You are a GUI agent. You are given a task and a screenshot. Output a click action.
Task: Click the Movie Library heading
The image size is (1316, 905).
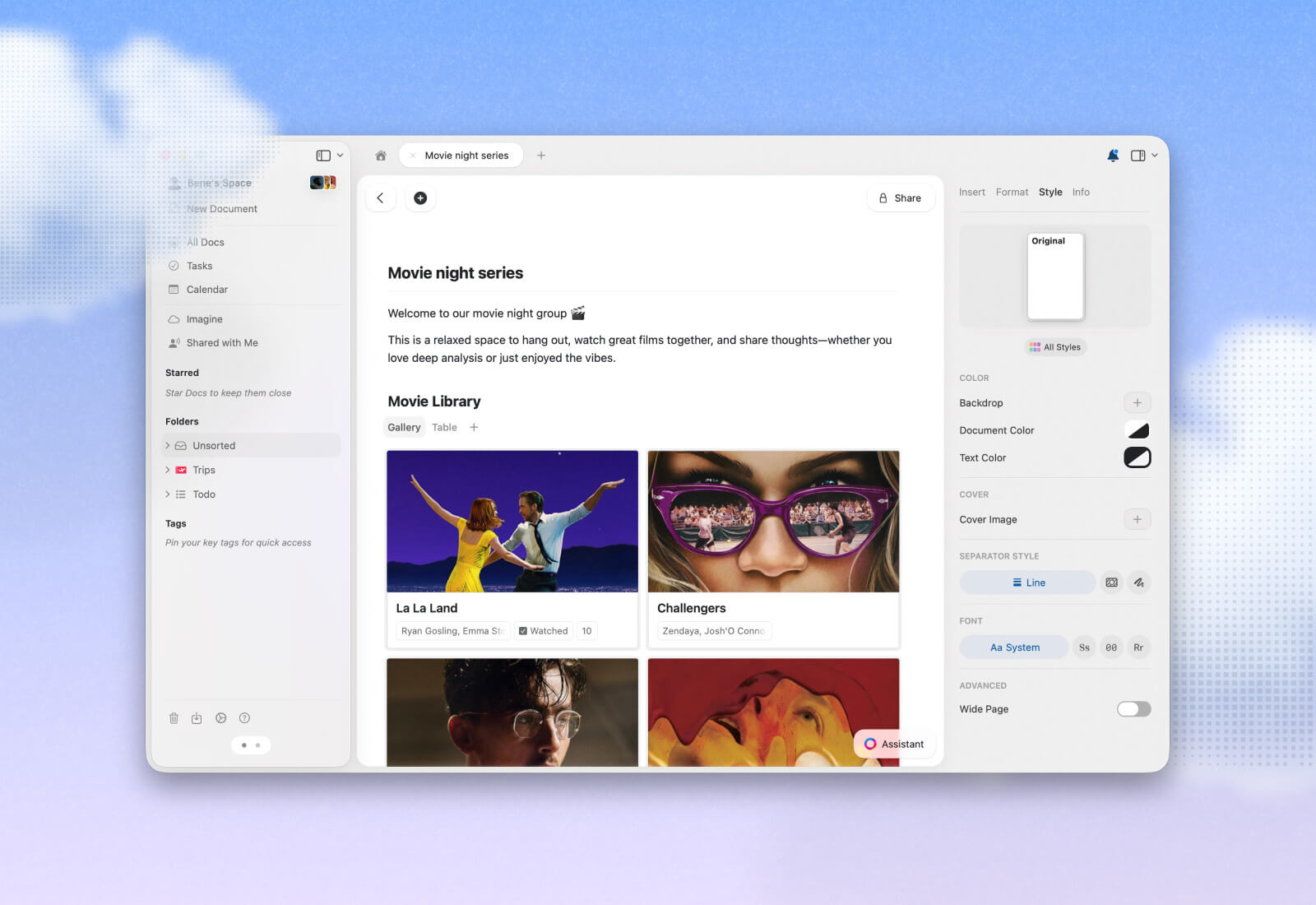(434, 401)
